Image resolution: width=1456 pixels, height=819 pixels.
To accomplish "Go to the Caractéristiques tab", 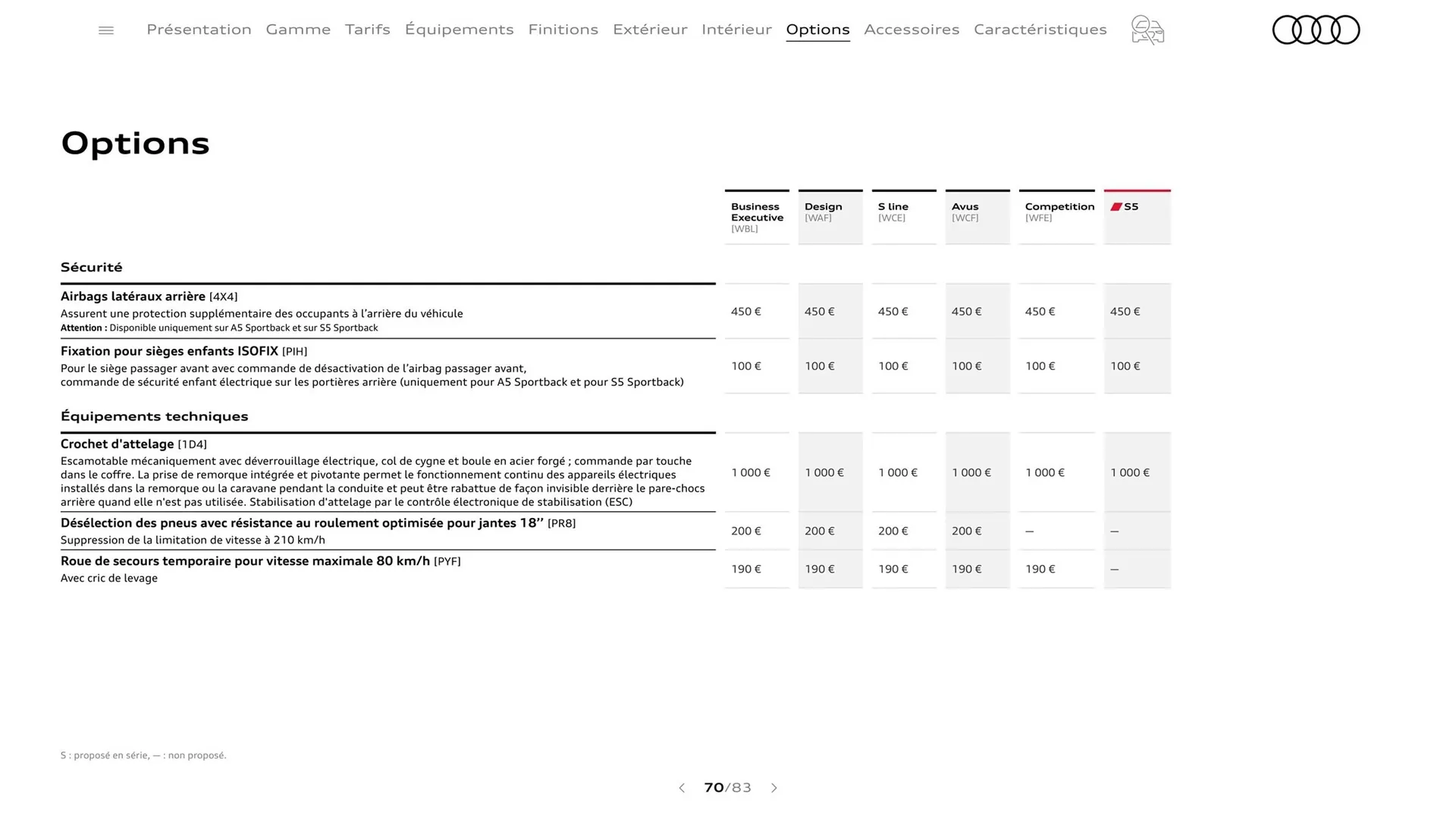I will (1040, 30).
